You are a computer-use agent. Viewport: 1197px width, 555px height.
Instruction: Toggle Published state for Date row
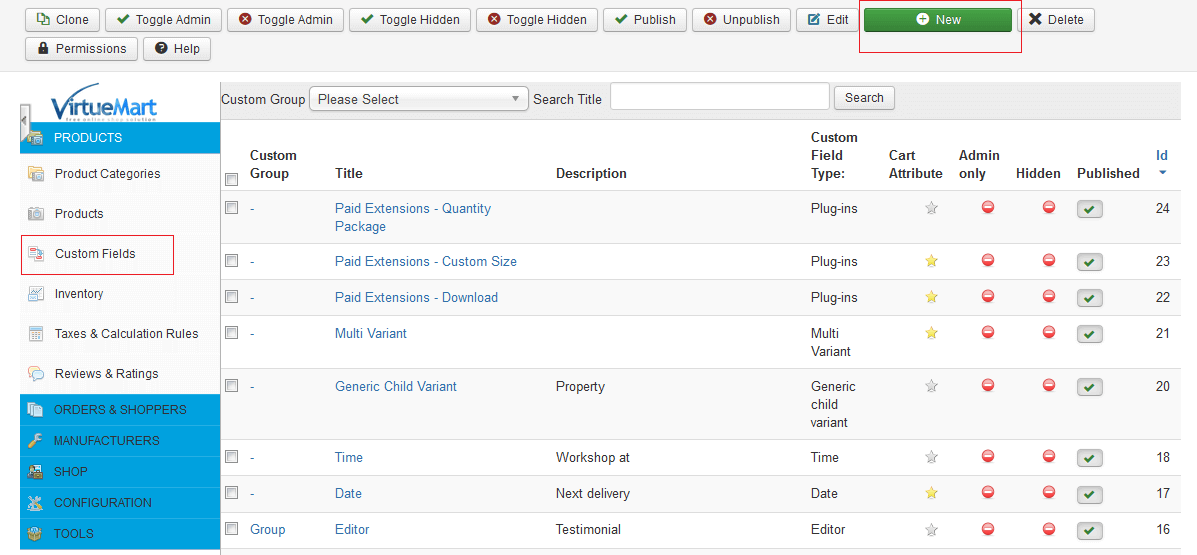click(x=1089, y=495)
